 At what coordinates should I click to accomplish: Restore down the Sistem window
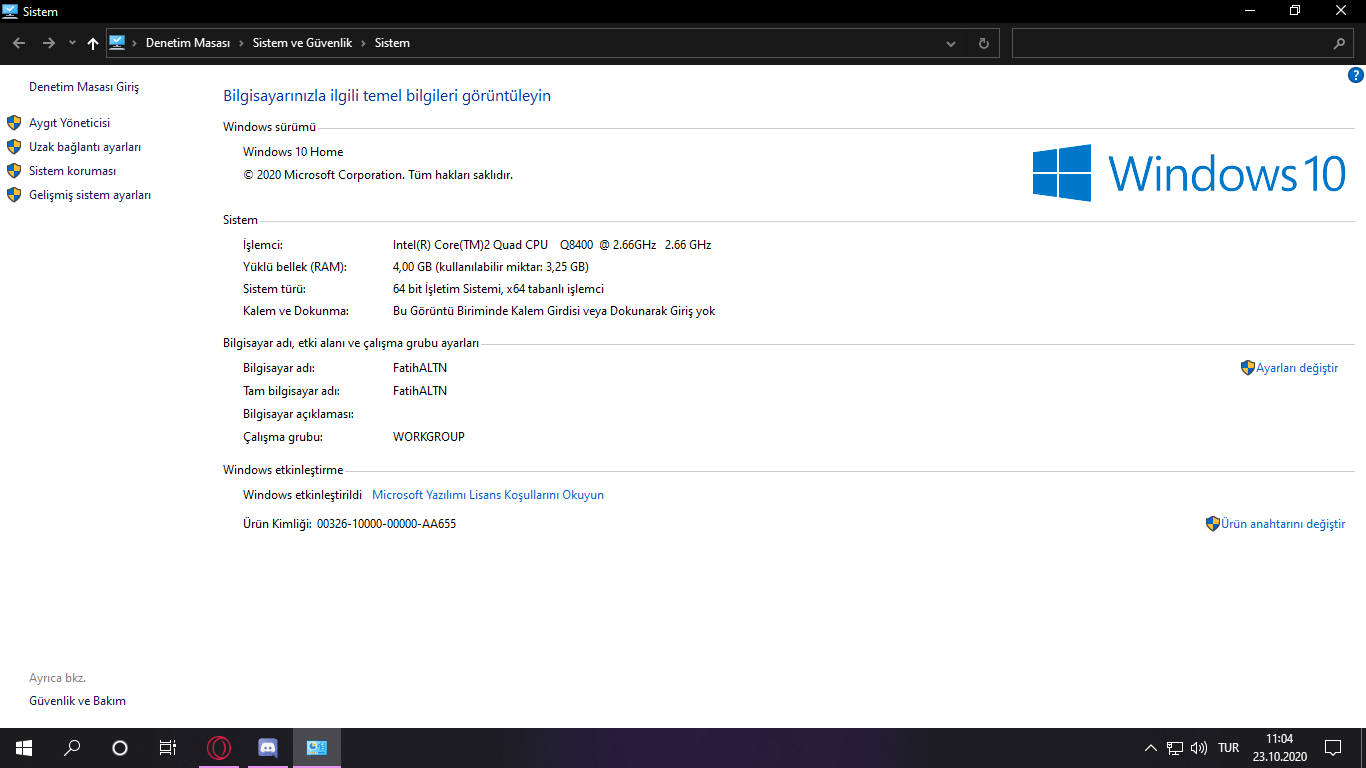click(1296, 10)
